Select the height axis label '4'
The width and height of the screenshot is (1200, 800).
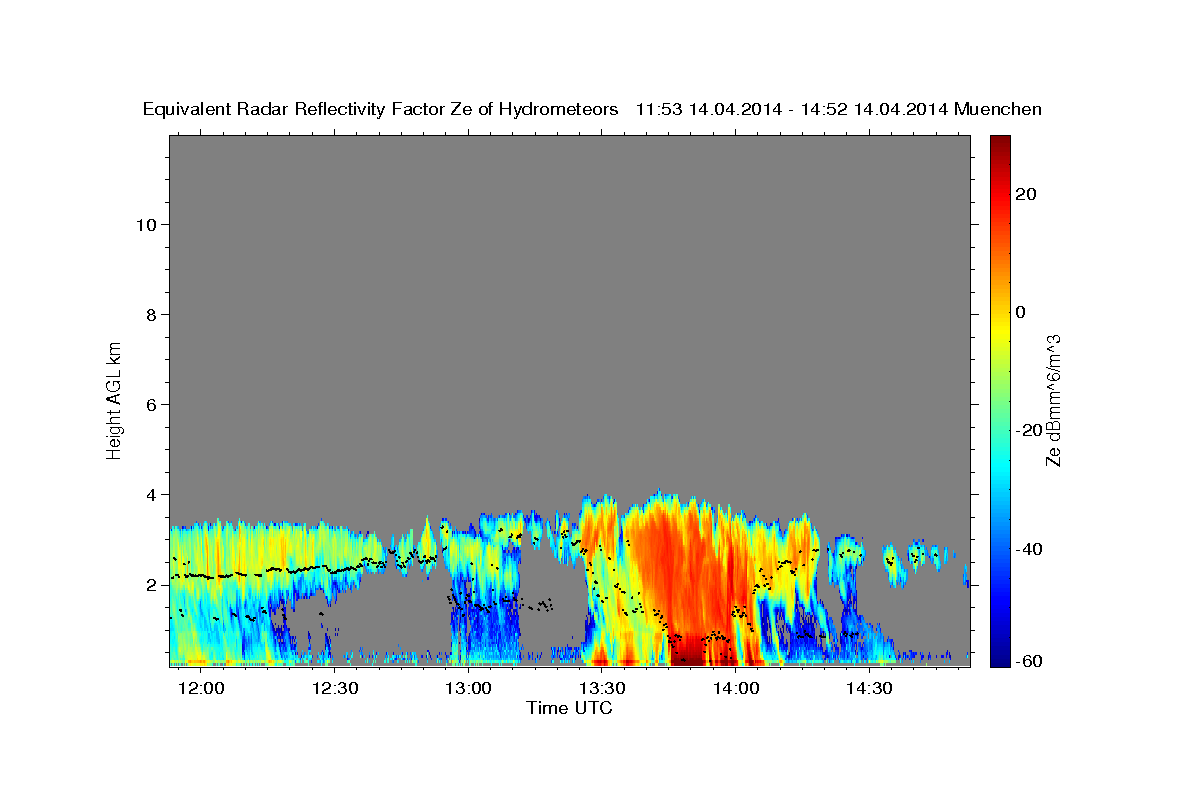[x=152, y=494]
